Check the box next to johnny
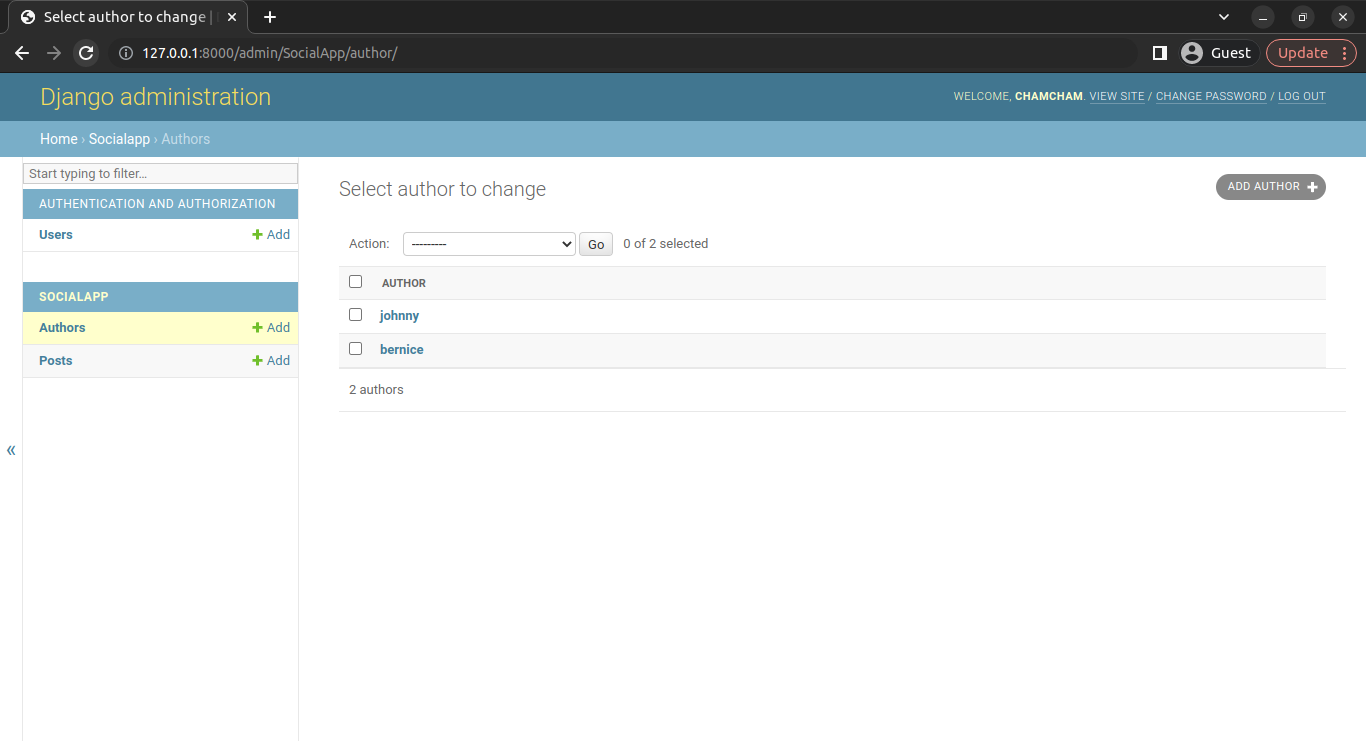The height and width of the screenshot is (741, 1366). pos(355,315)
